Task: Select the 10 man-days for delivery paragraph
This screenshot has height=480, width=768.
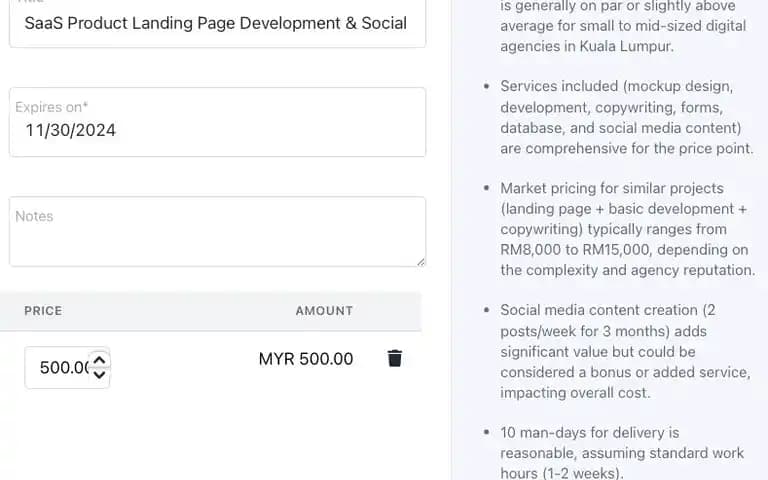Action: 622,453
